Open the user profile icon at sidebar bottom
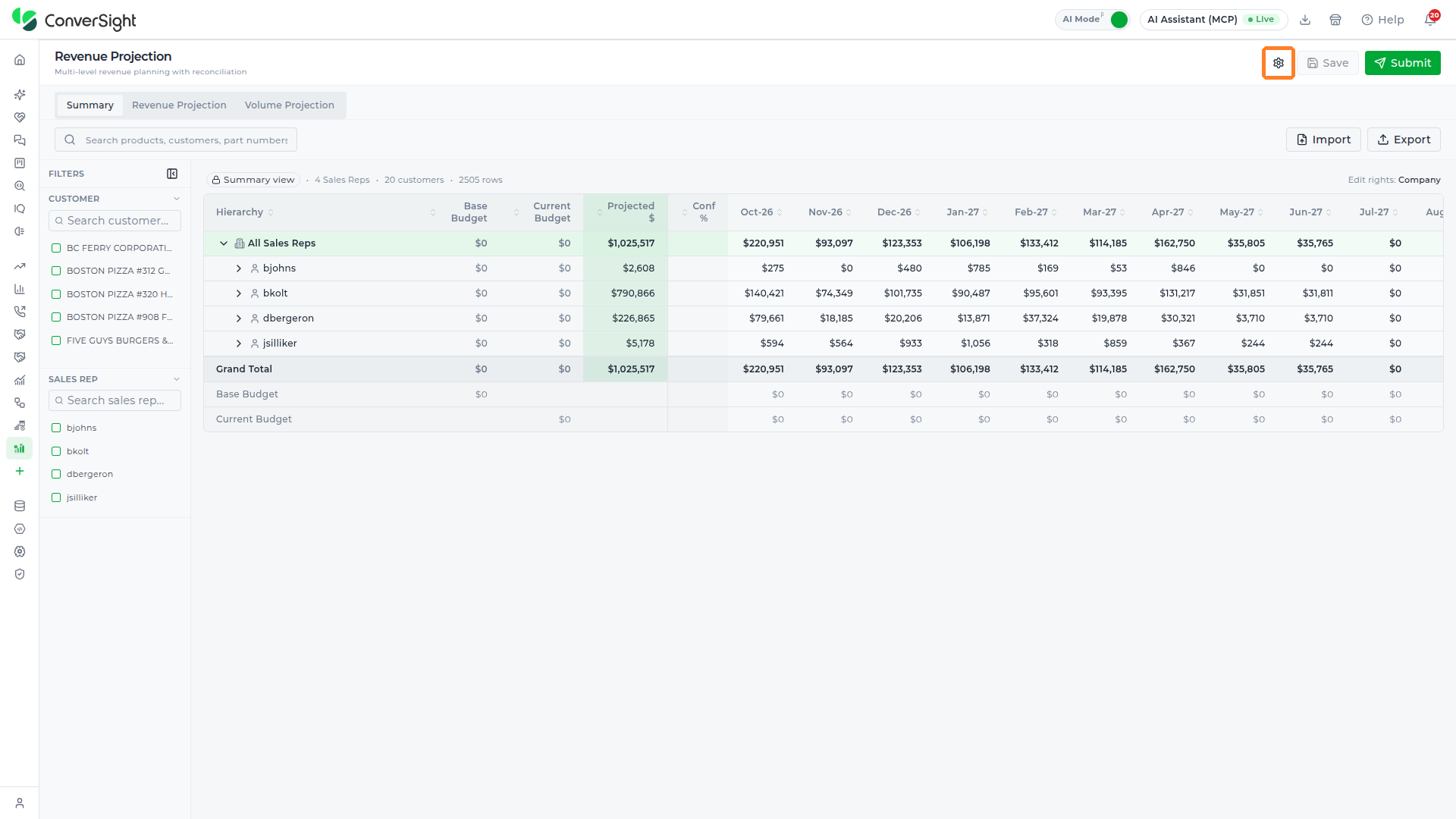This screenshot has height=819, width=1456. pos(20,803)
